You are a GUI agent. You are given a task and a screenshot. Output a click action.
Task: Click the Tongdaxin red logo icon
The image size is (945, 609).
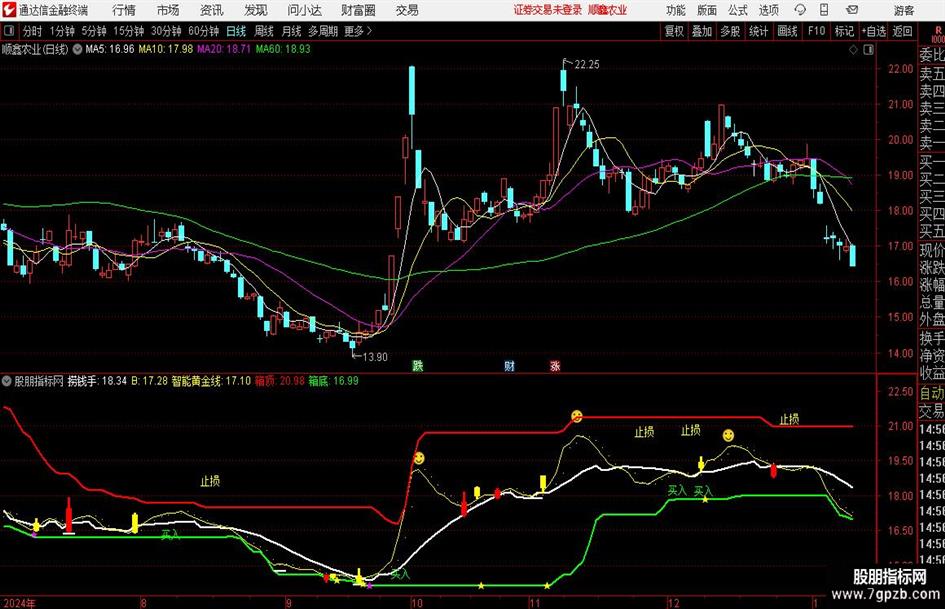9,10
